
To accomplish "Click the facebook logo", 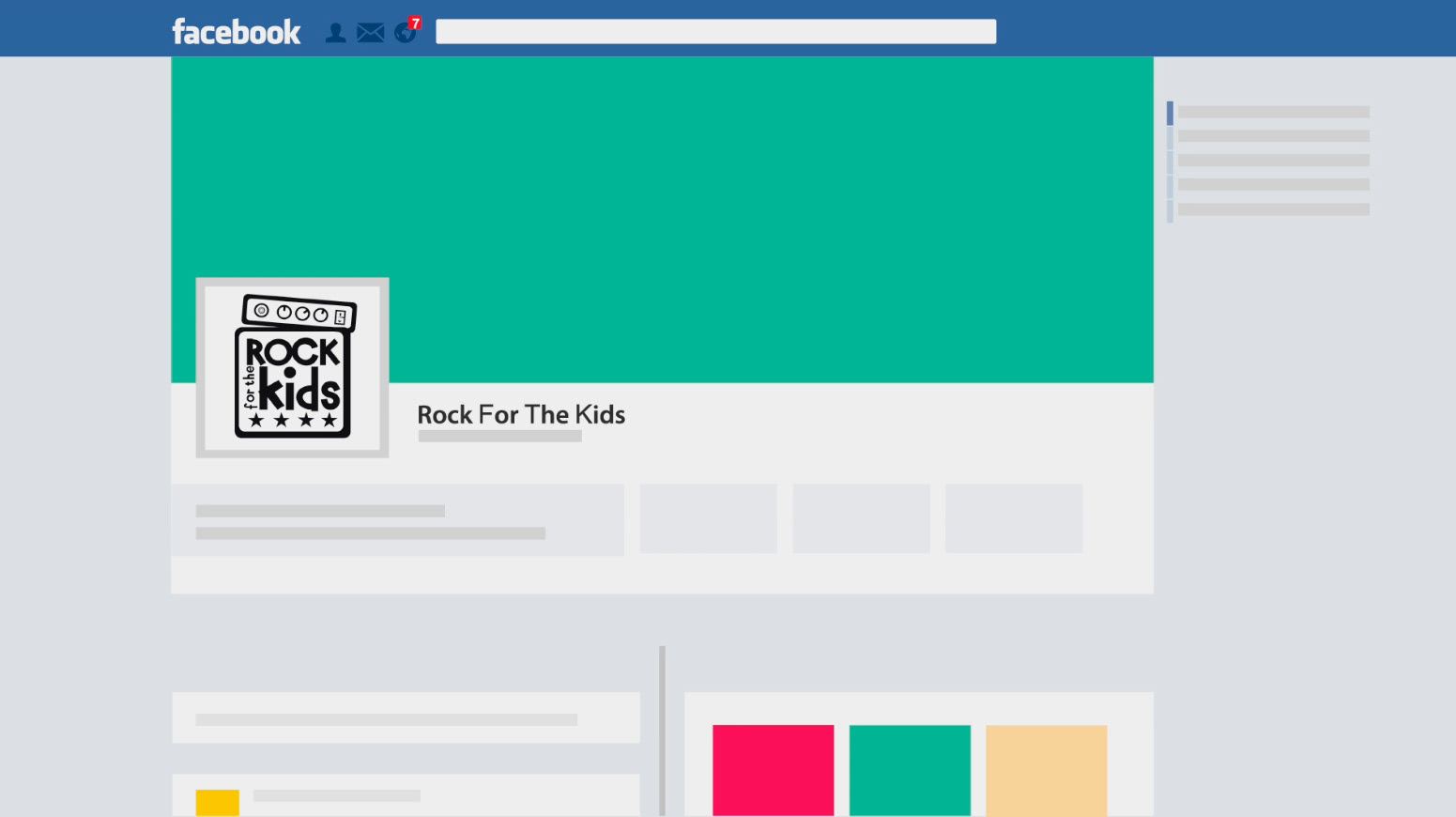I will pos(237,32).
